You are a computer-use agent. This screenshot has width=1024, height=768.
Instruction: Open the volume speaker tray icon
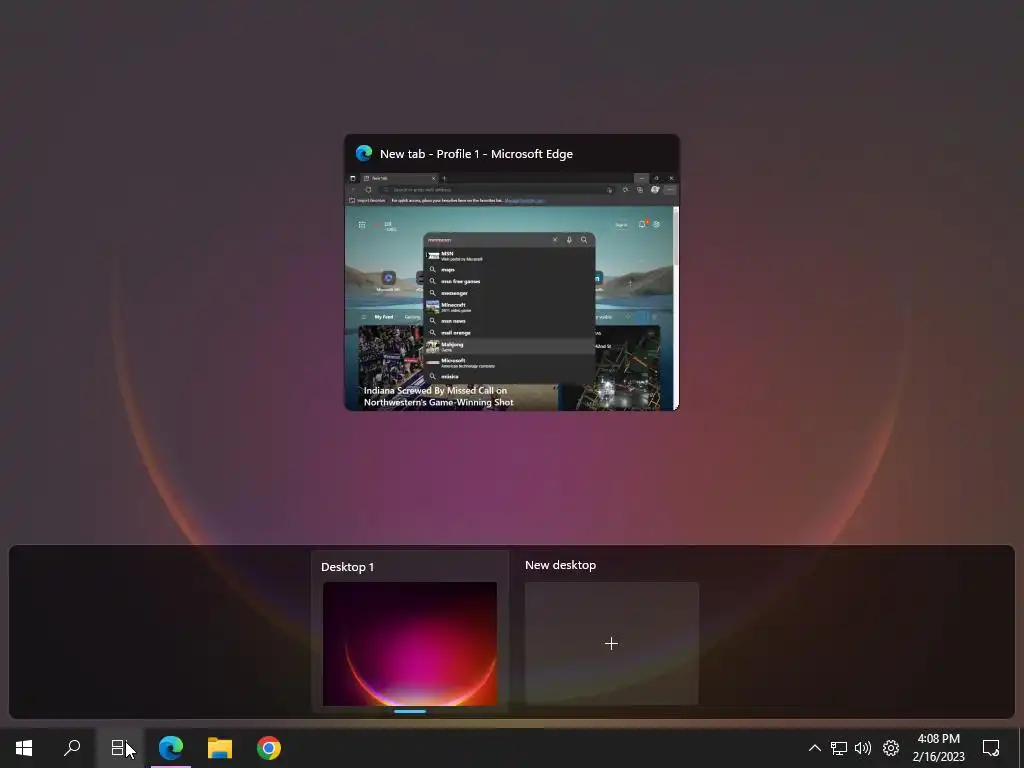863,748
